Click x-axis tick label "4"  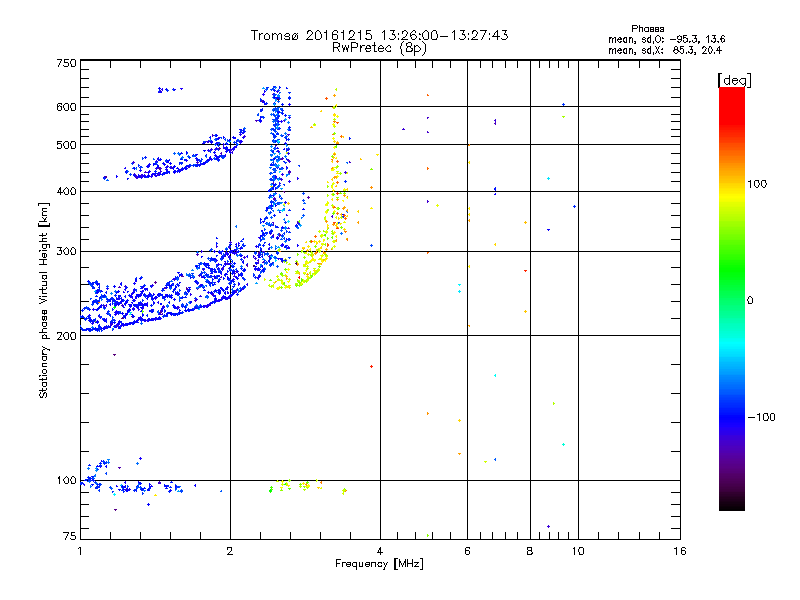[380, 551]
